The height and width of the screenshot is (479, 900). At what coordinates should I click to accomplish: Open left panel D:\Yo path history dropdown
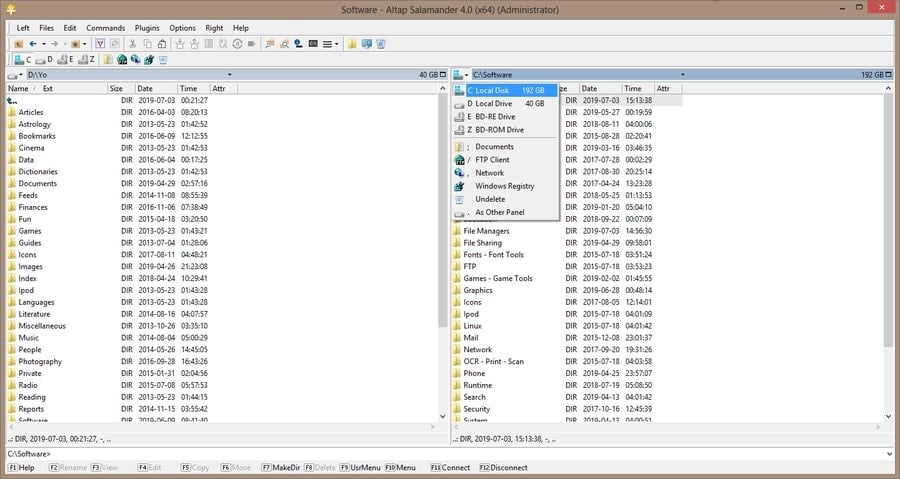(x=230, y=75)
